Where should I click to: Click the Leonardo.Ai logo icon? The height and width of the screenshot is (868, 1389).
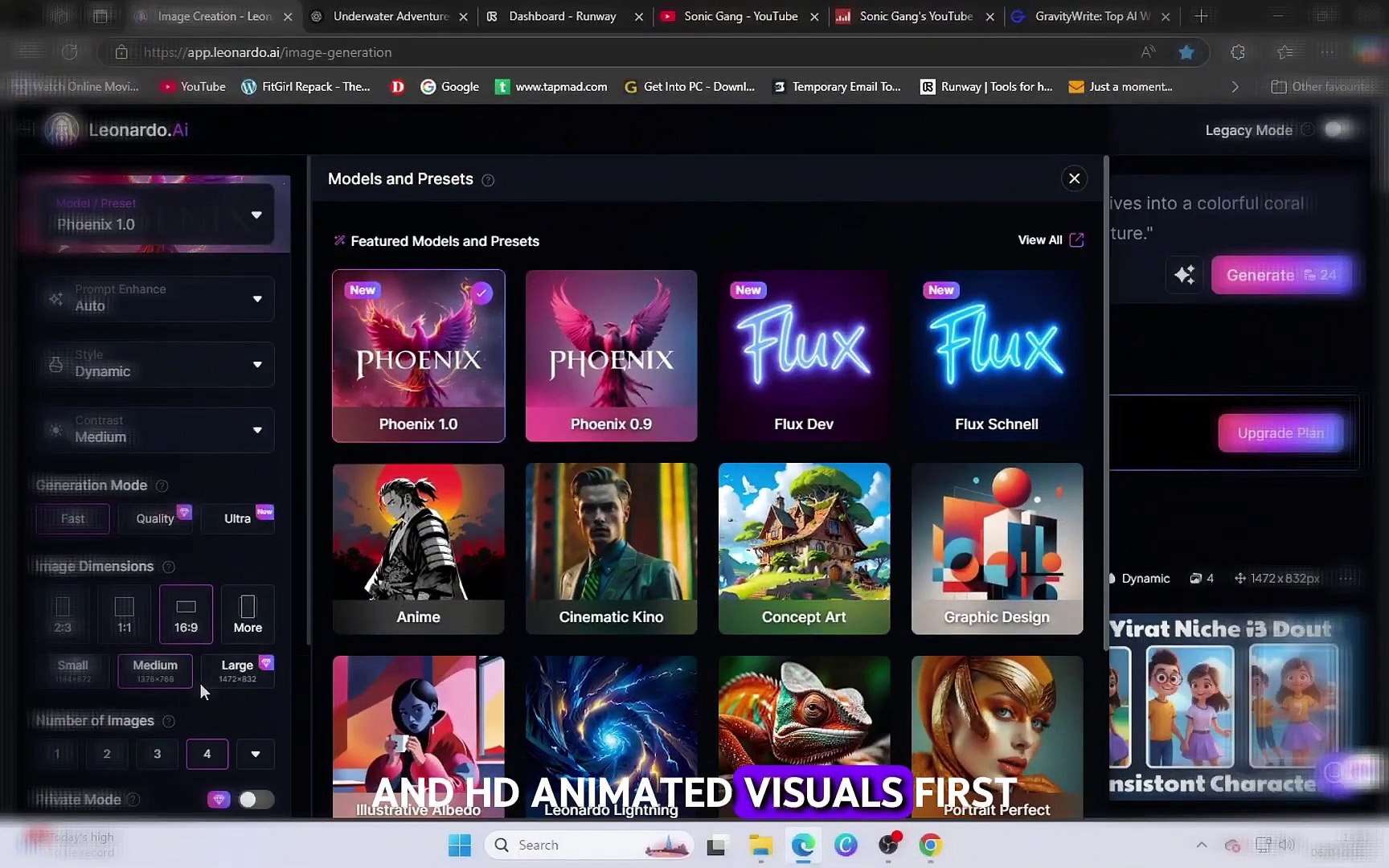[61, 129]
